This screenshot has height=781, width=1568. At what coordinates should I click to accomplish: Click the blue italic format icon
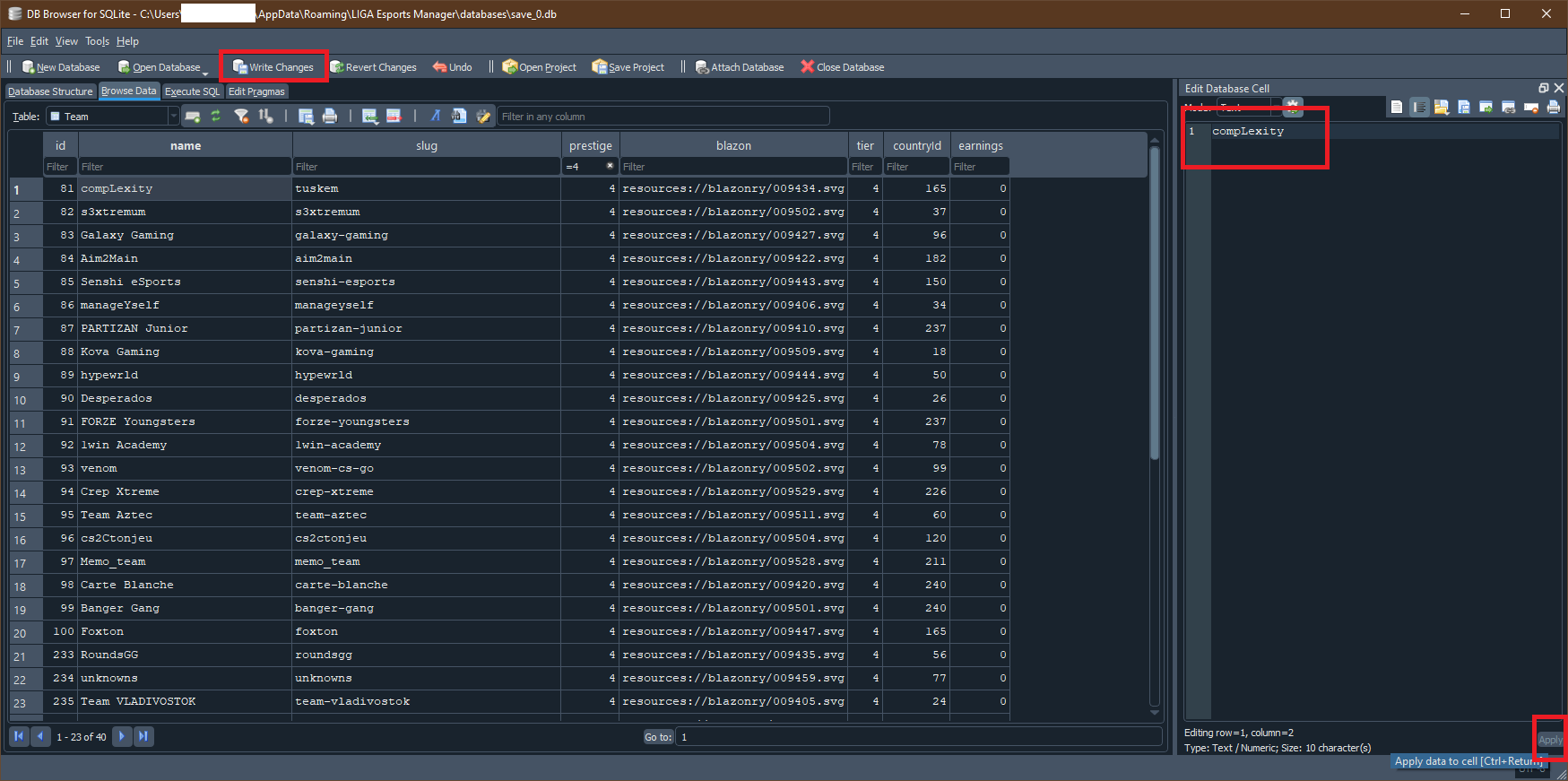click(x=435, y=117)
